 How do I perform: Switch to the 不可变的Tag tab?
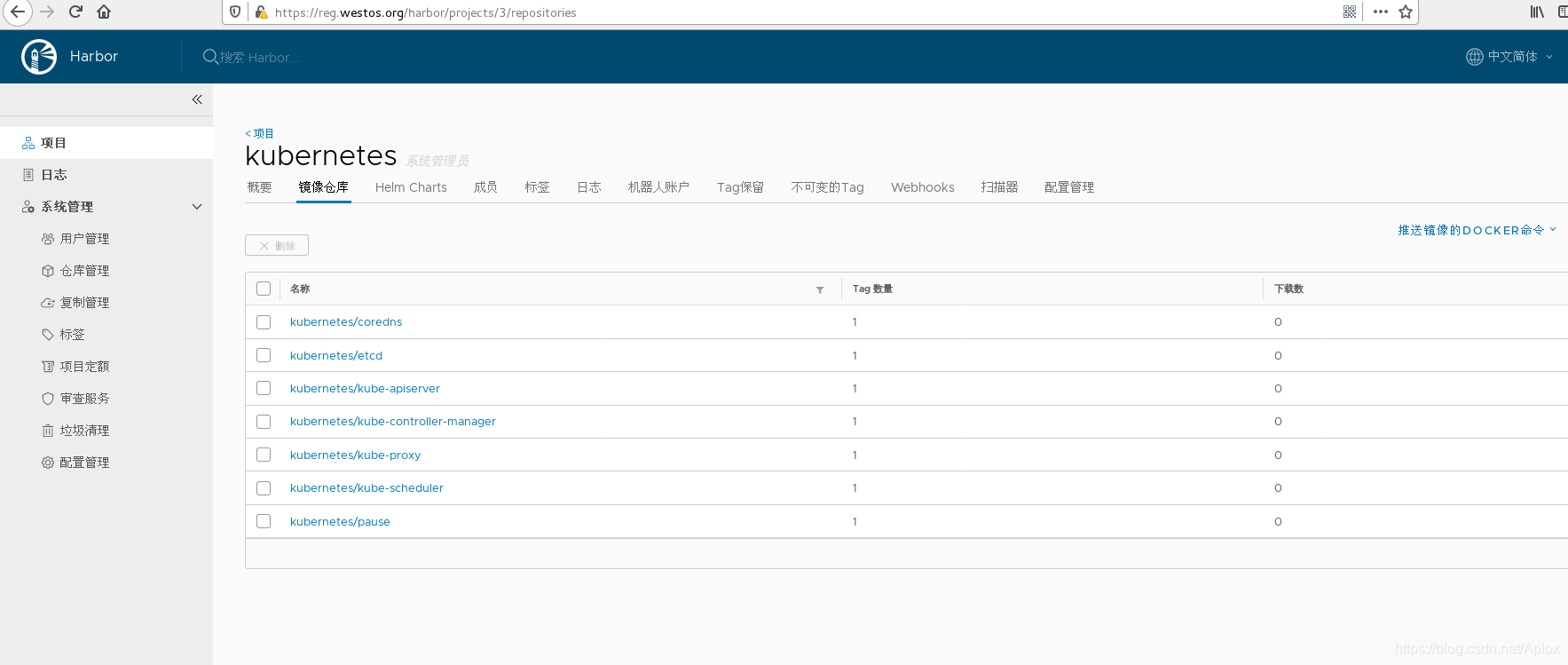point(827,187)
